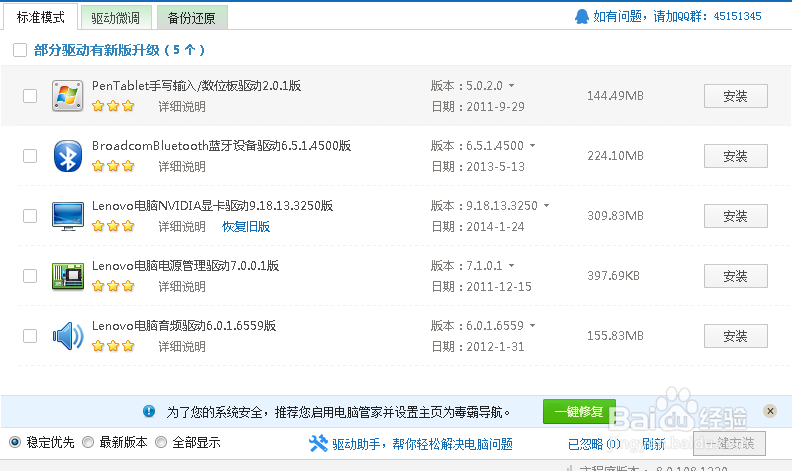Install the Broadcom Bluetooth driver
Image resolution: width=792 pixels, height=471 pixels.
click(735, 156)
